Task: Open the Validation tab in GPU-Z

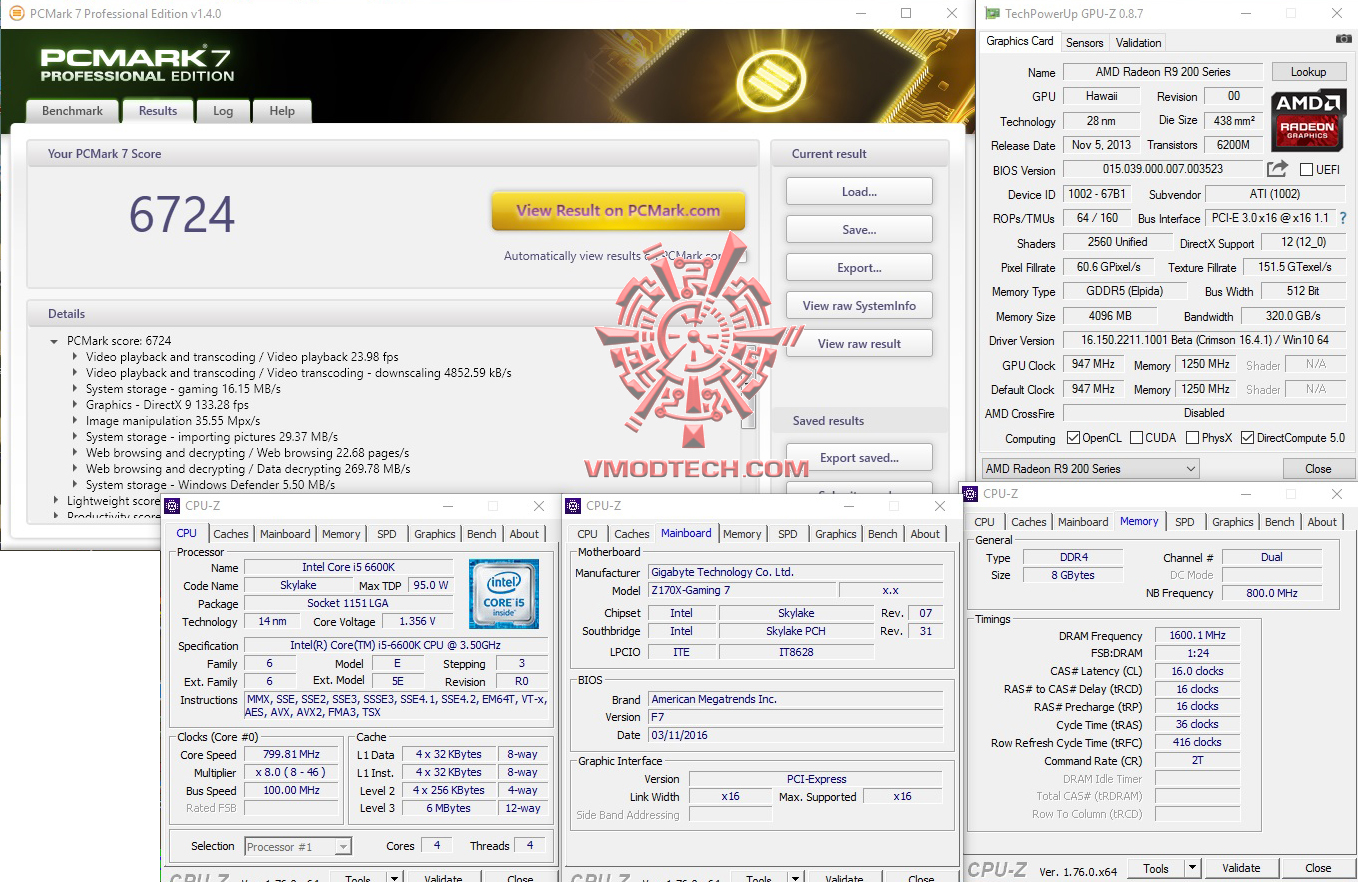Action: tap(1138, 43)
